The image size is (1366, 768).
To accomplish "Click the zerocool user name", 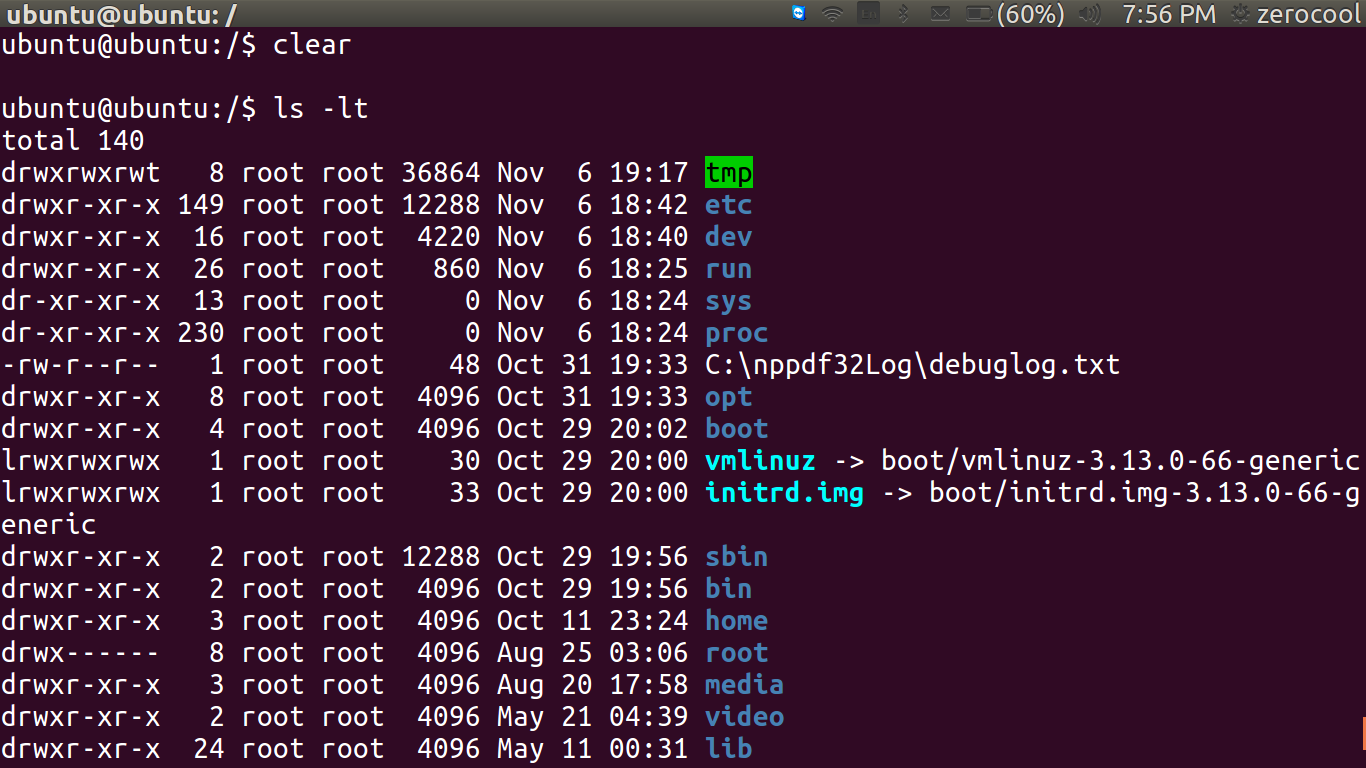I will 1307,13.
